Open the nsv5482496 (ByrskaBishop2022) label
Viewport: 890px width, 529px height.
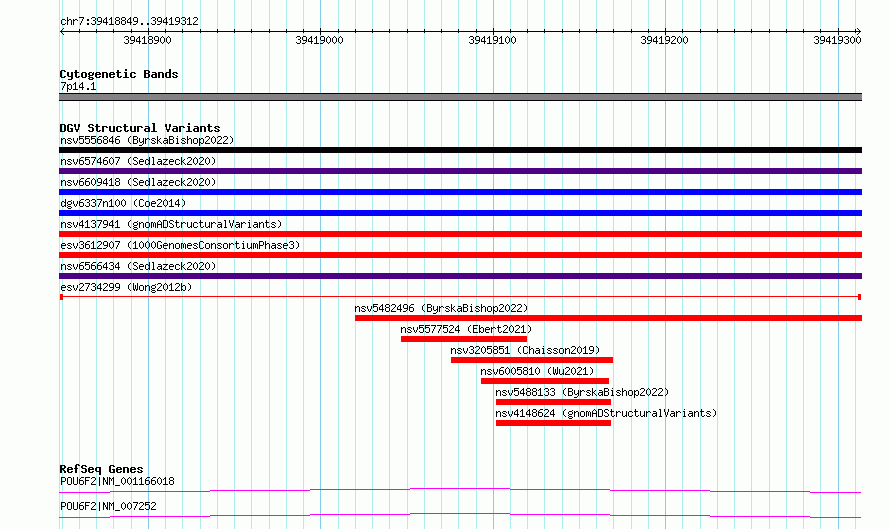441,308
